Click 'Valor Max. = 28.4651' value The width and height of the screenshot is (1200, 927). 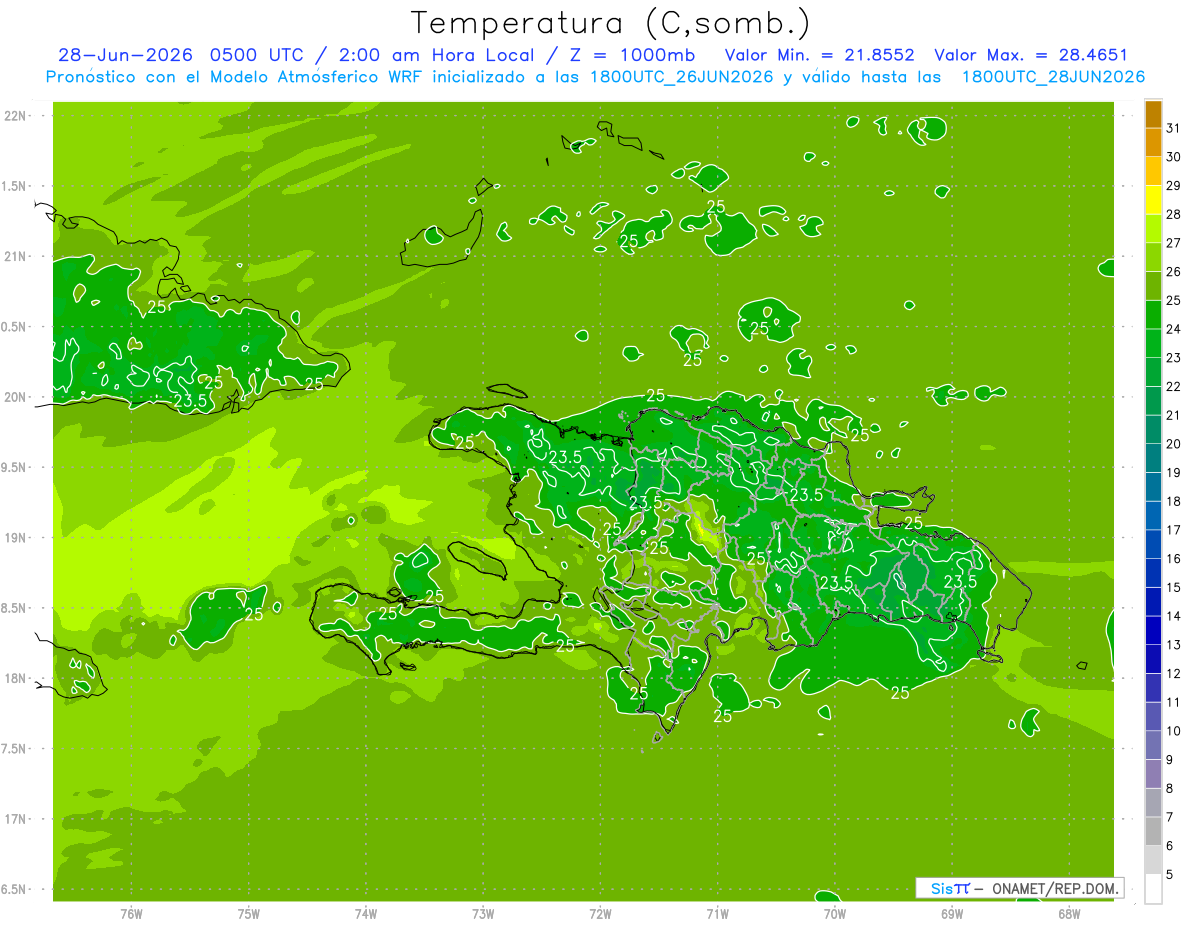(x=1031, y=55)
